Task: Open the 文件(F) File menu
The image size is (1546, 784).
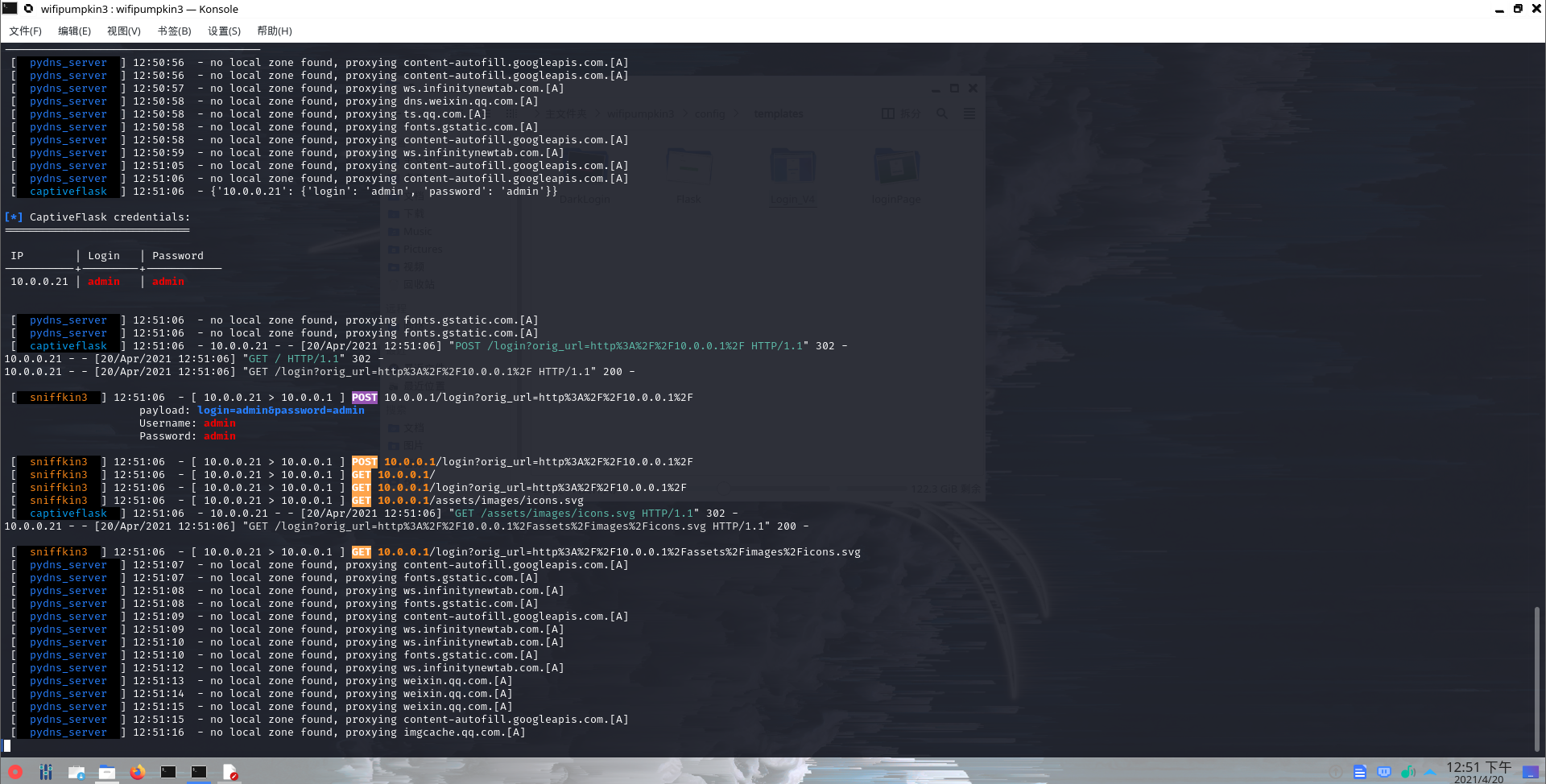Action: tap(25, 31)
